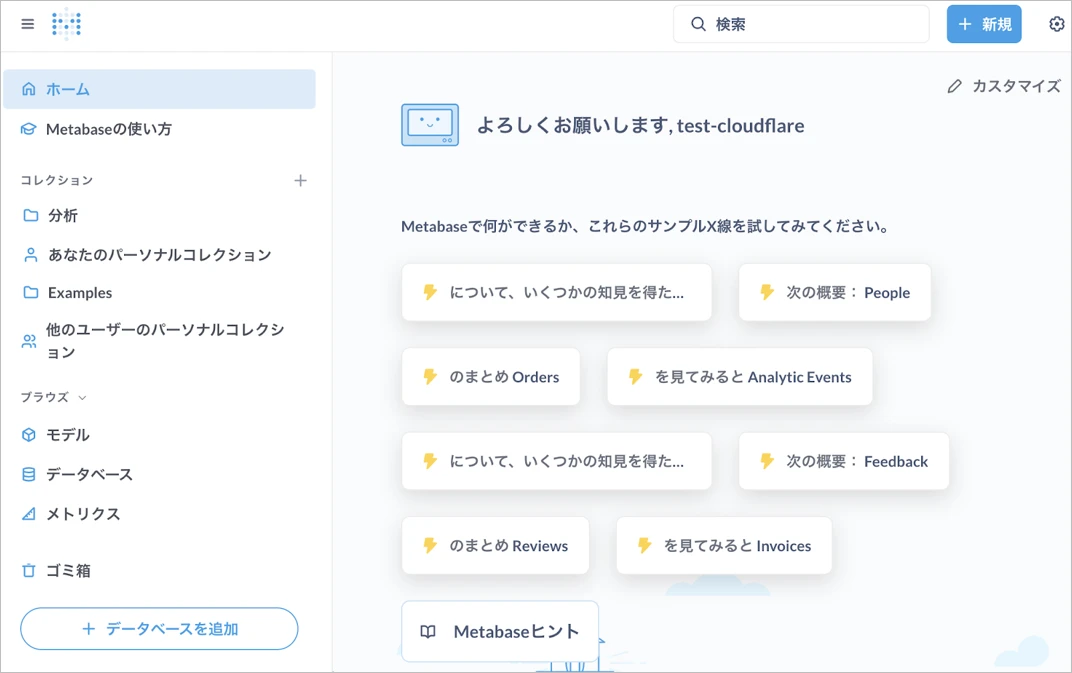Open the 新規 create menu
The width and height of the screenshot is (1072, 673).
pos(983,24)
